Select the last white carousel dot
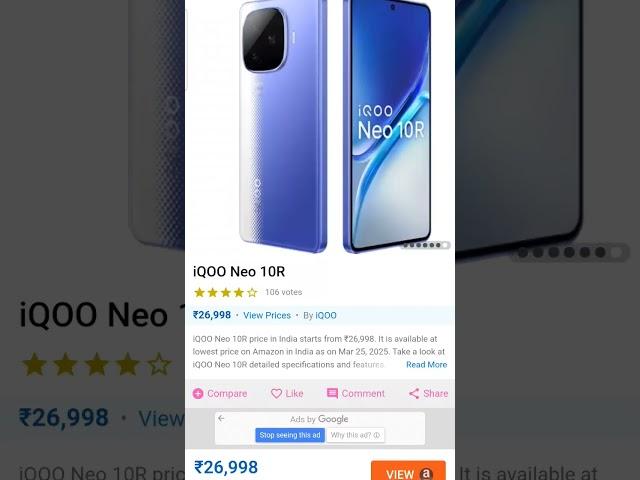 click(445, 245)
